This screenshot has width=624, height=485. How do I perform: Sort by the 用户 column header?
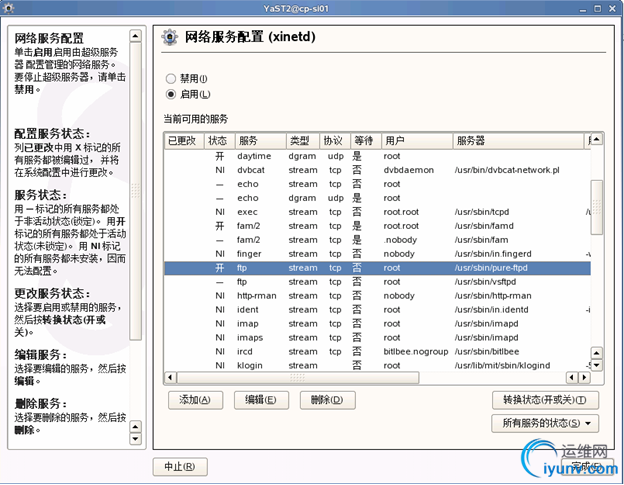[x=417, y=141]
